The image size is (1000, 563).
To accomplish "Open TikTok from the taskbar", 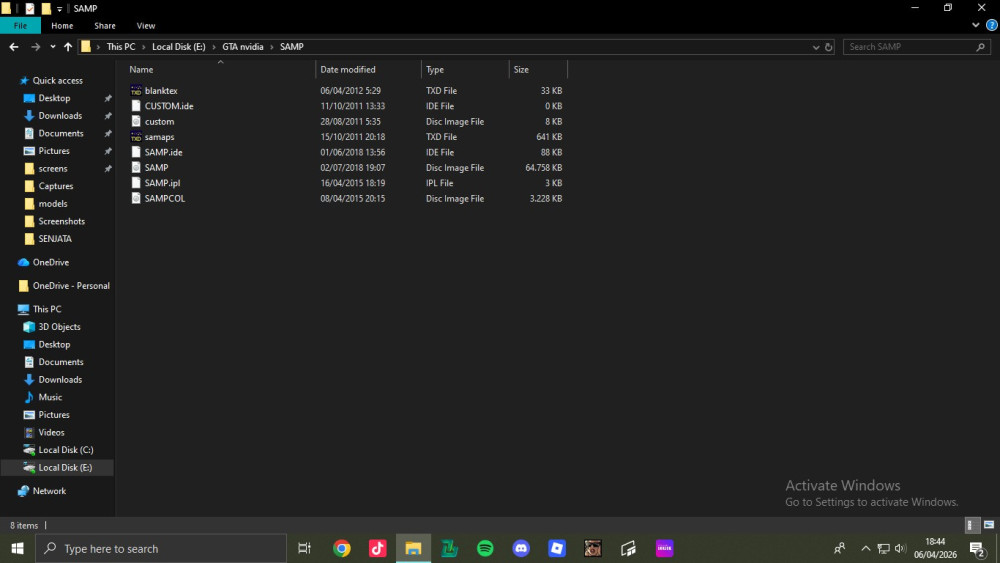I will [x=378, y=548].
